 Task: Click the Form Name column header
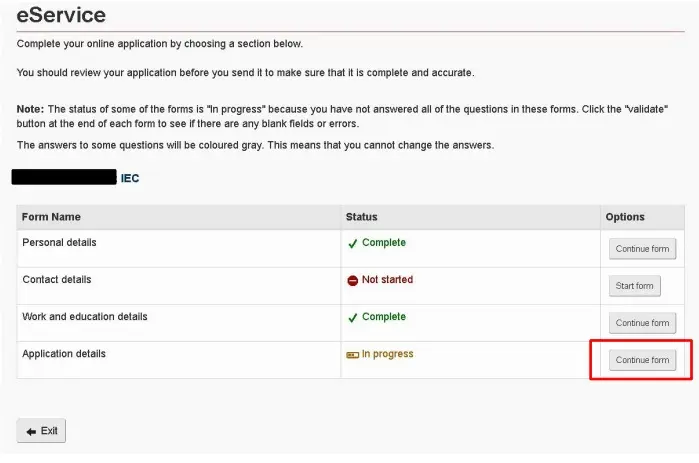[51, 217]
